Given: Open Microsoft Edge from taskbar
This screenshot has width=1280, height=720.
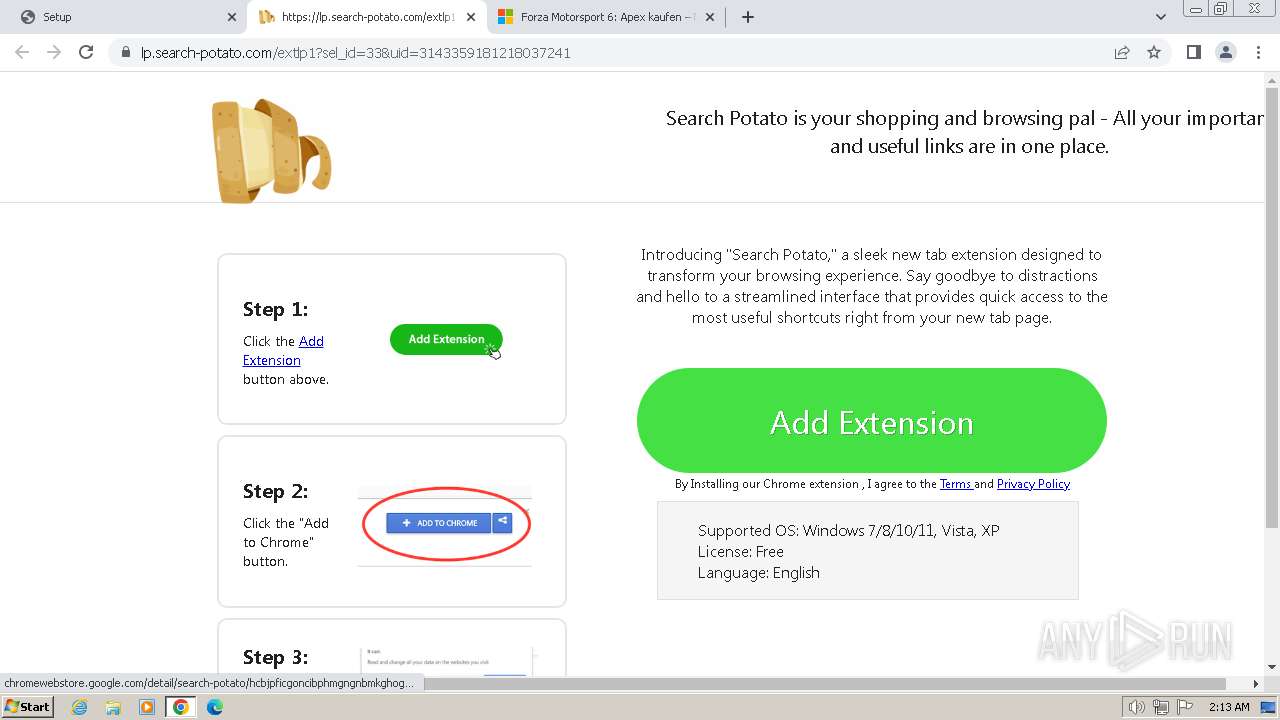Looking at the screenshot, I should point(214,707).
